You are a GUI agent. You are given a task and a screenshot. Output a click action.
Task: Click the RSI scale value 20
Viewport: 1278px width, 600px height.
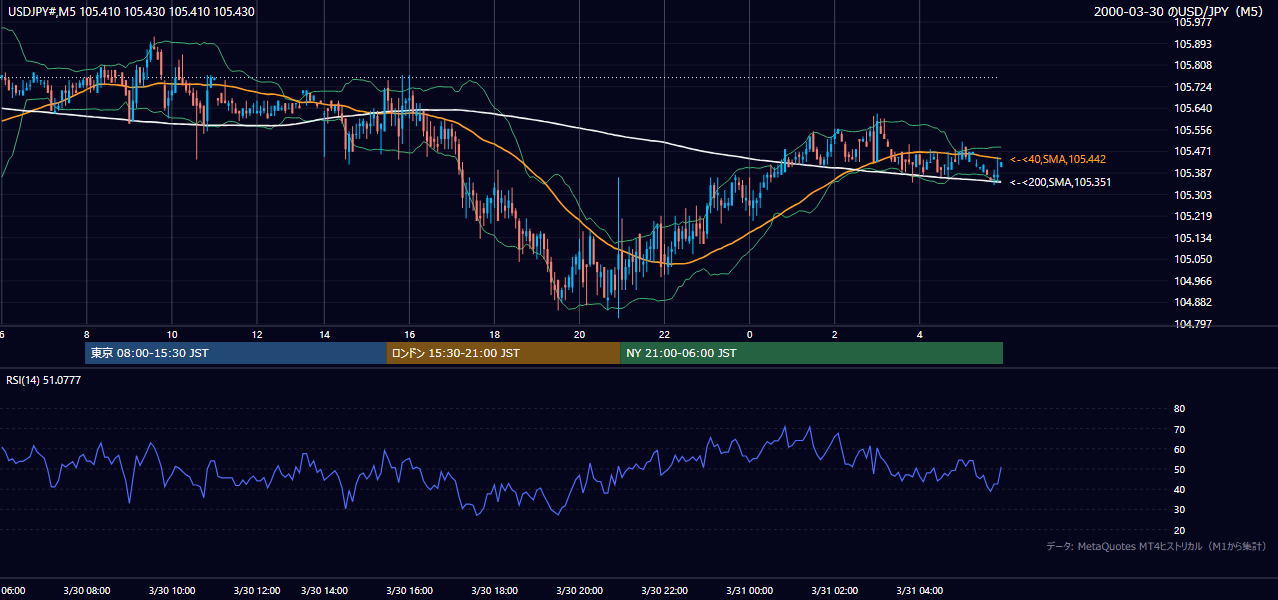point(1179,530)
